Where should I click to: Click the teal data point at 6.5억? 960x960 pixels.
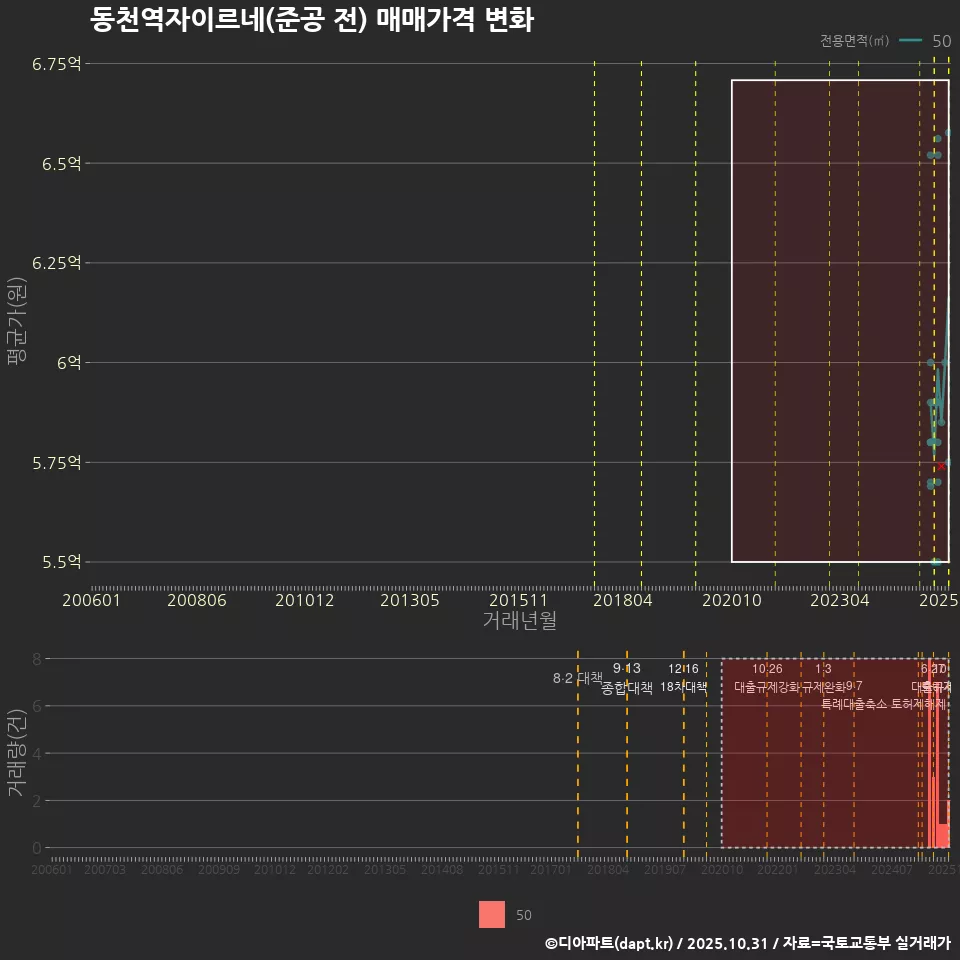(935, 155)
